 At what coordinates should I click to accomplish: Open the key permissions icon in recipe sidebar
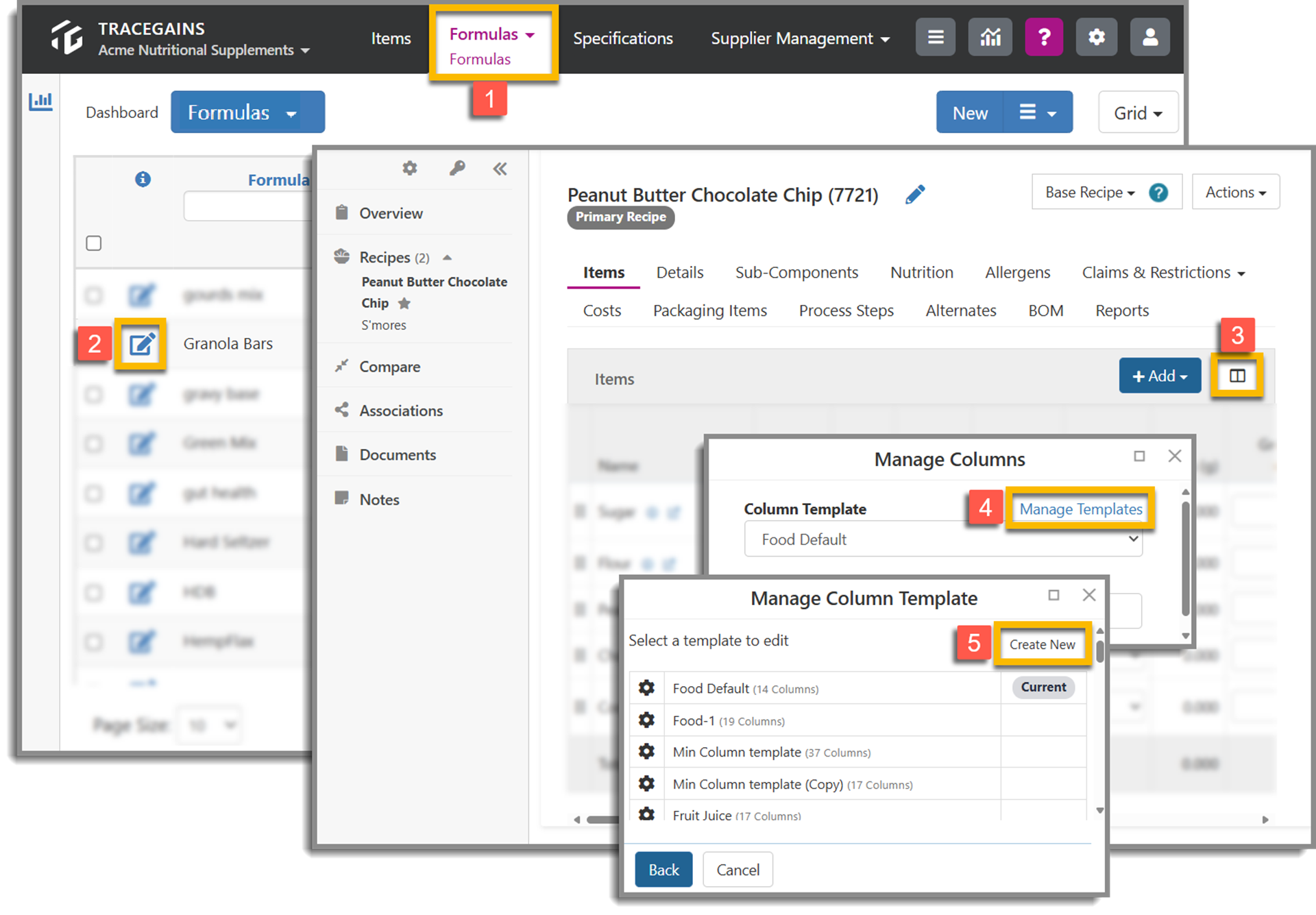[457, 169]
